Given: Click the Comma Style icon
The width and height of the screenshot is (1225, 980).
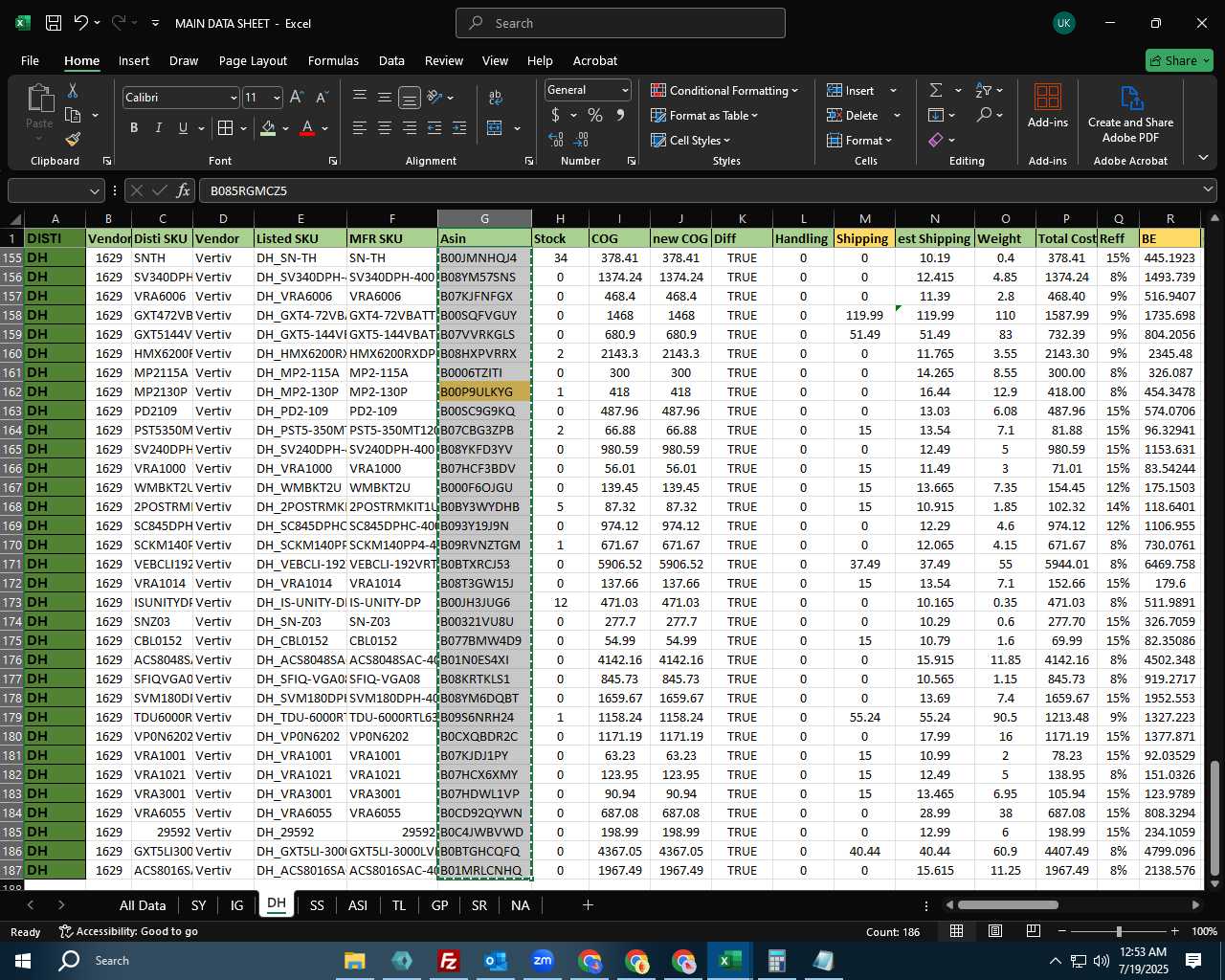Looking at the screenshot, I should tap(620, 116).
